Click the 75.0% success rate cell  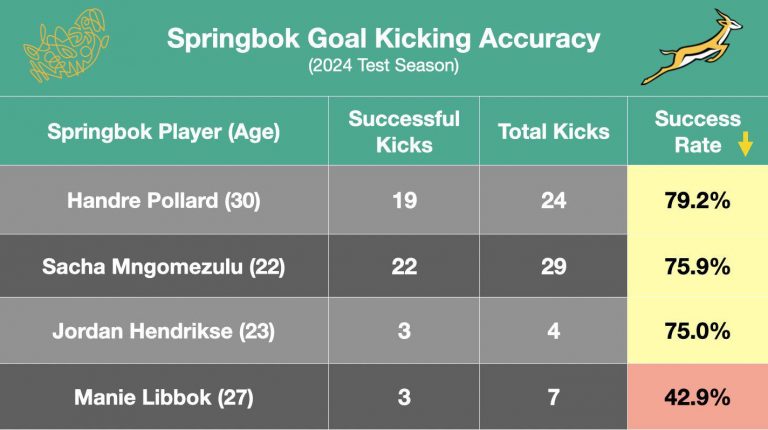tap(697, 331)
